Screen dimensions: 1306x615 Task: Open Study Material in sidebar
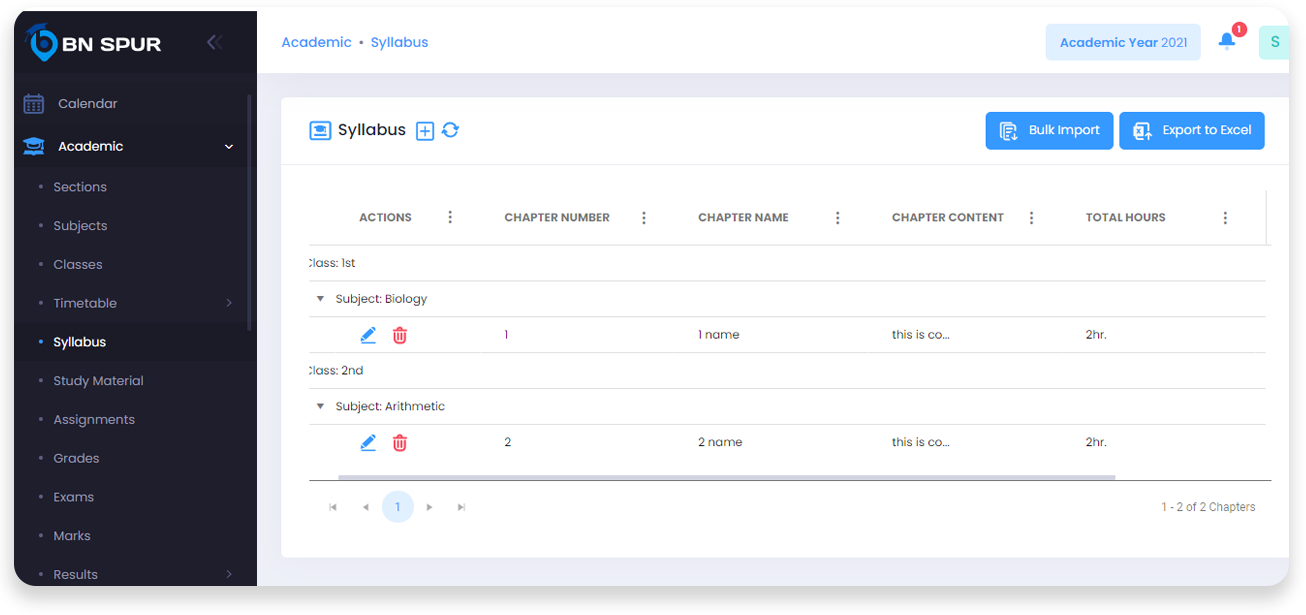pos(98,381)
